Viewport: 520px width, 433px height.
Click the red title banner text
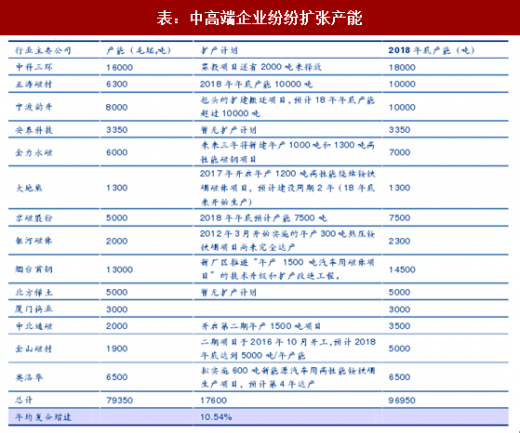click(259, 18)
